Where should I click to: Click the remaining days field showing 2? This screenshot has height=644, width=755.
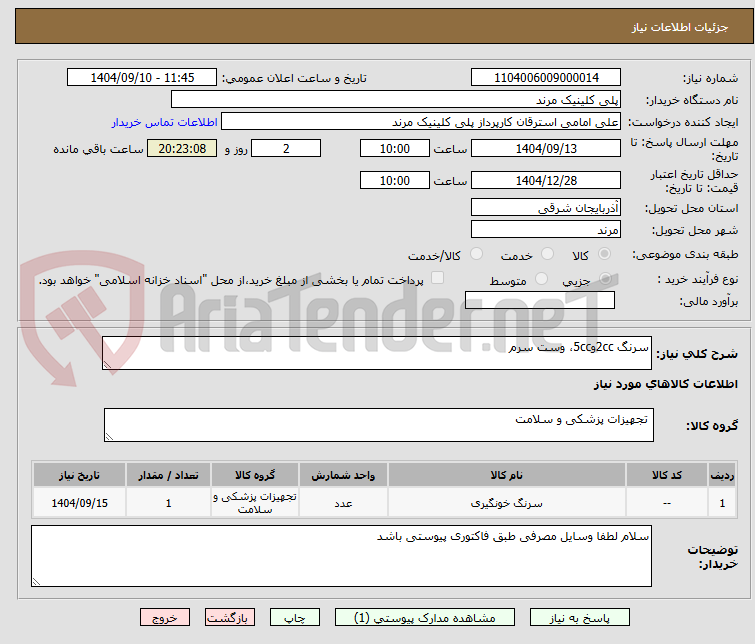coord(286,148)
